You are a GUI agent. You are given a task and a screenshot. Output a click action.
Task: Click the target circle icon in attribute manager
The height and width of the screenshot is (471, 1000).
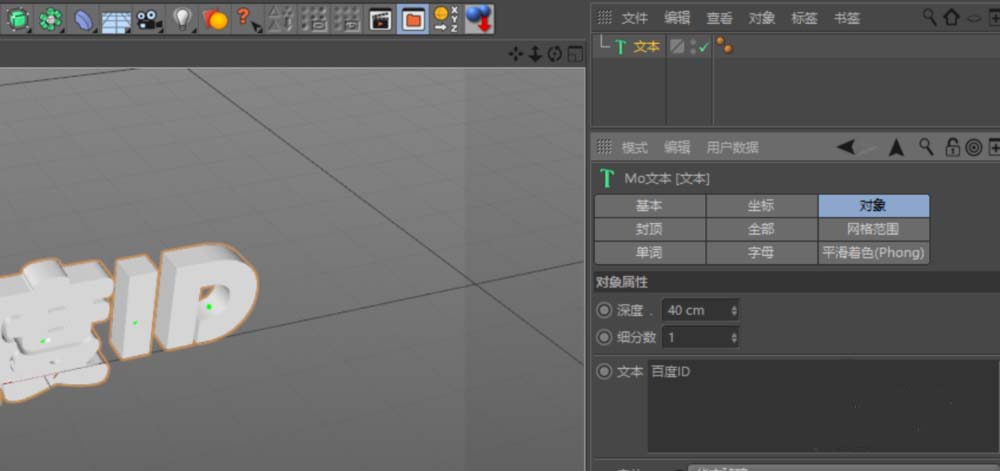(973, 148)
